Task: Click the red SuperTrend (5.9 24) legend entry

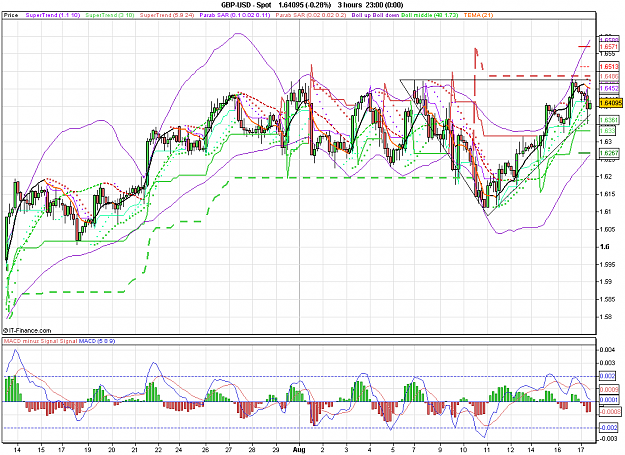Action: coord(167,15)
